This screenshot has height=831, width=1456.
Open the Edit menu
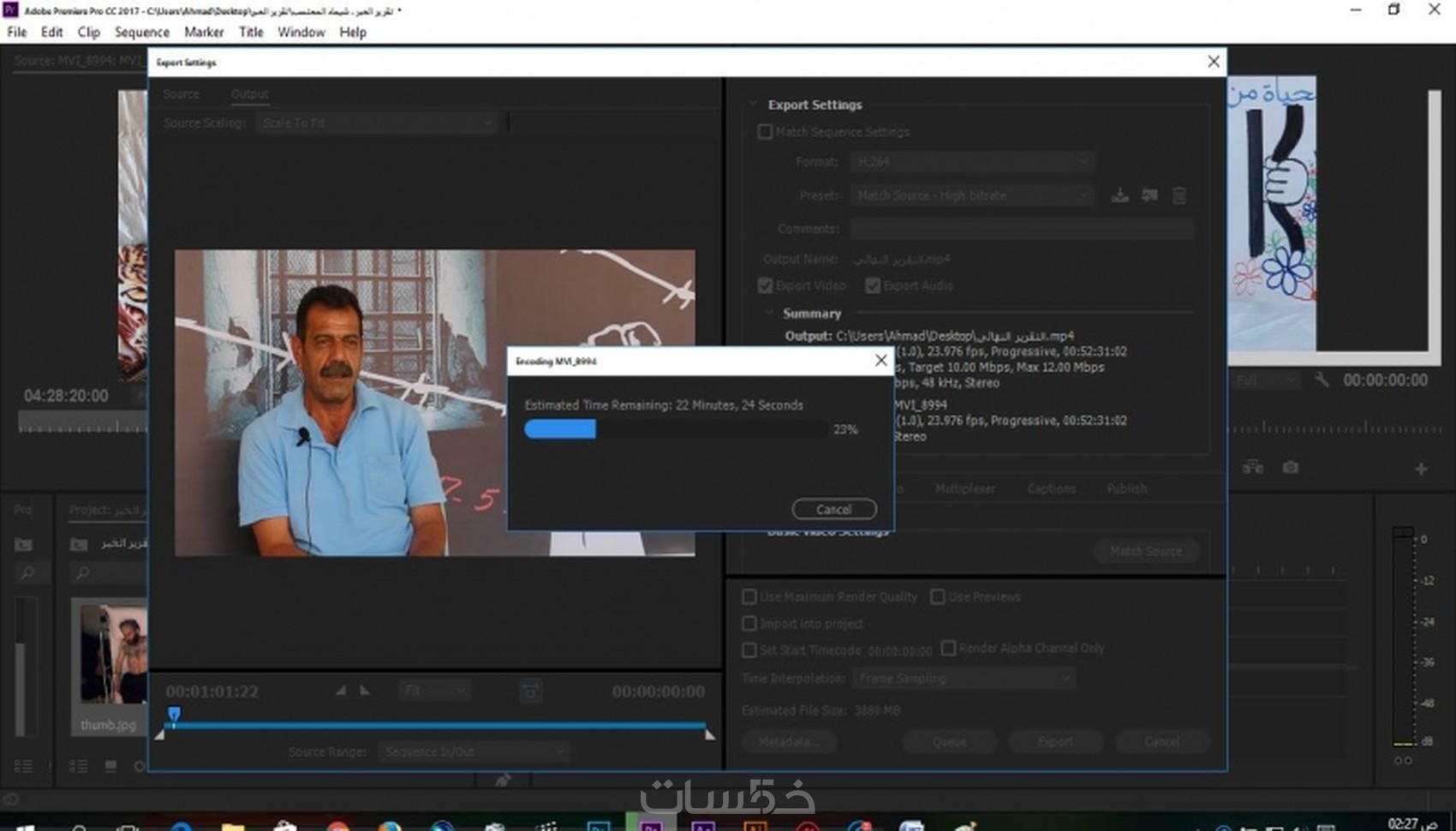51,32
